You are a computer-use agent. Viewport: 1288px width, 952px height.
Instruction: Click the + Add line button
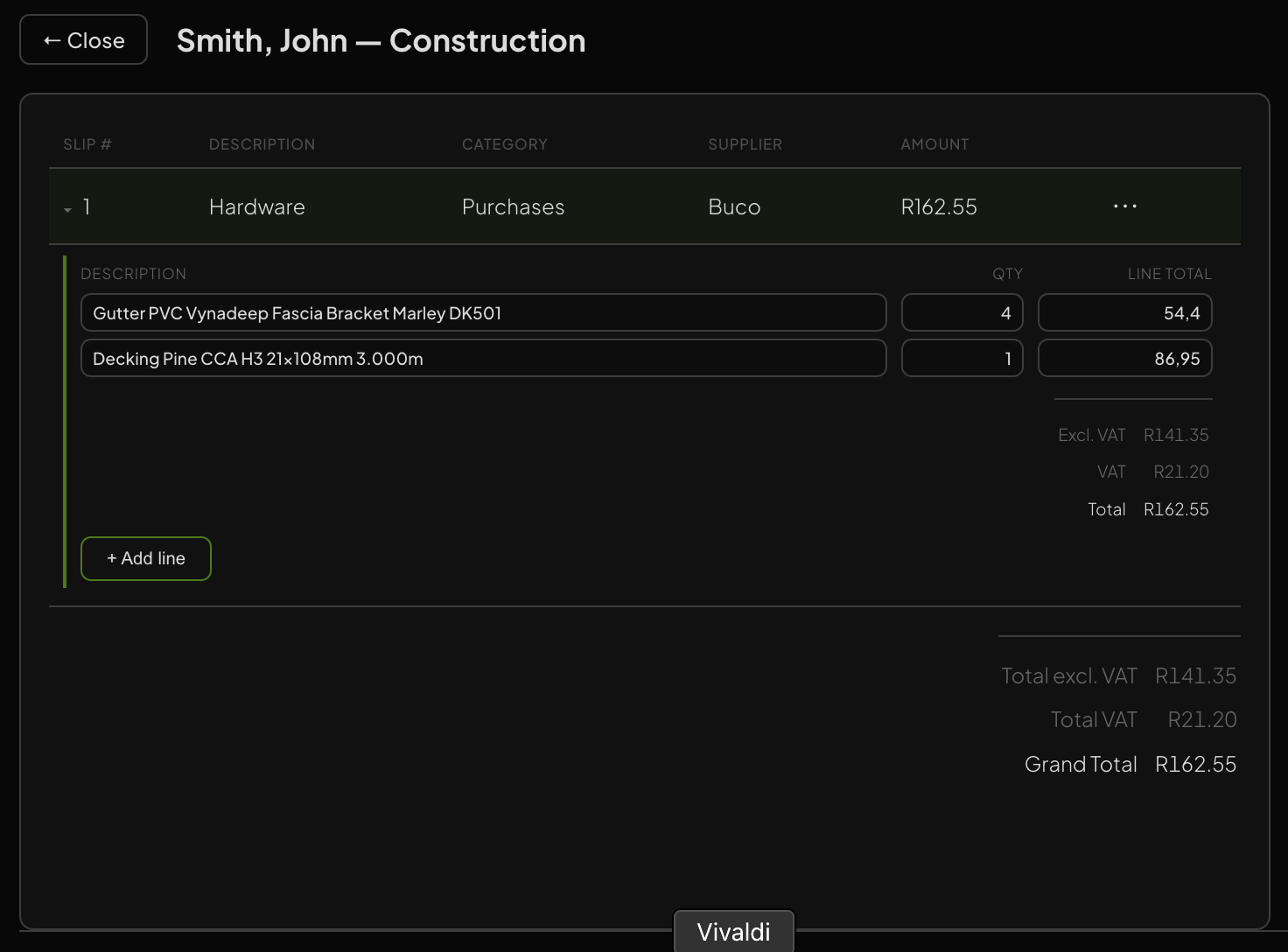coord(146,558)
